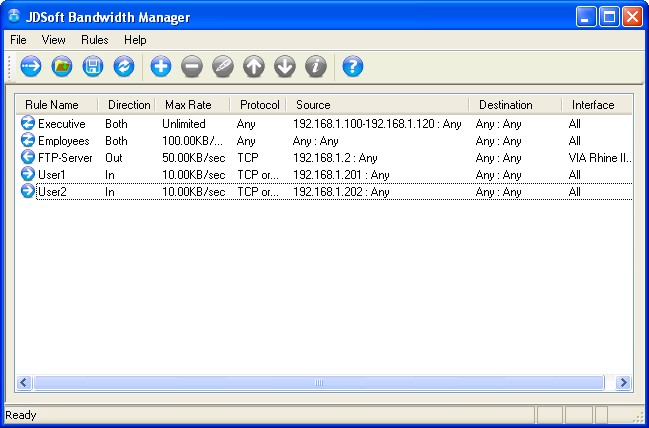
Task: Click the Max Rate column header
Action: point(190,105)
